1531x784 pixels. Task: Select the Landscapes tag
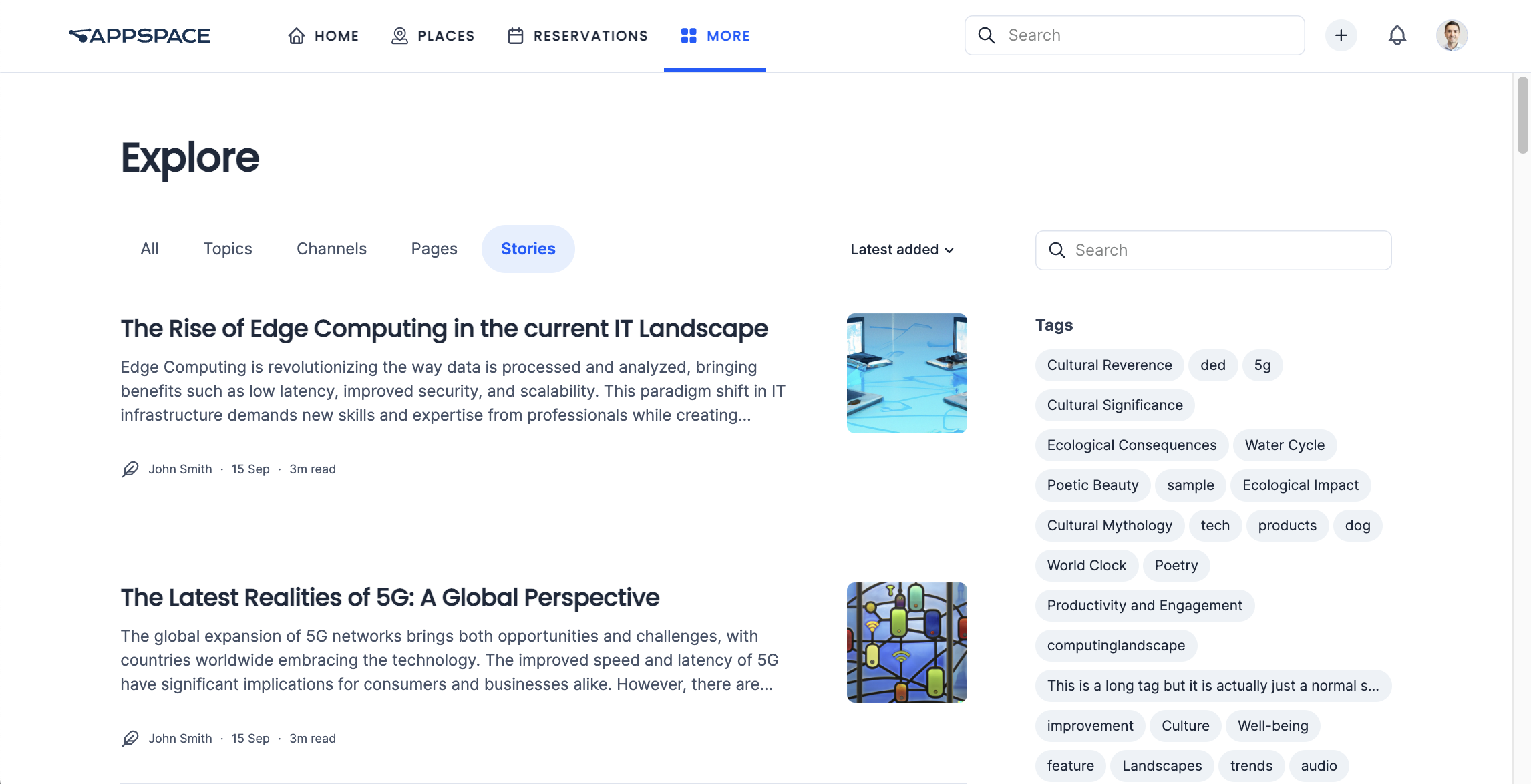(1162, 766)
